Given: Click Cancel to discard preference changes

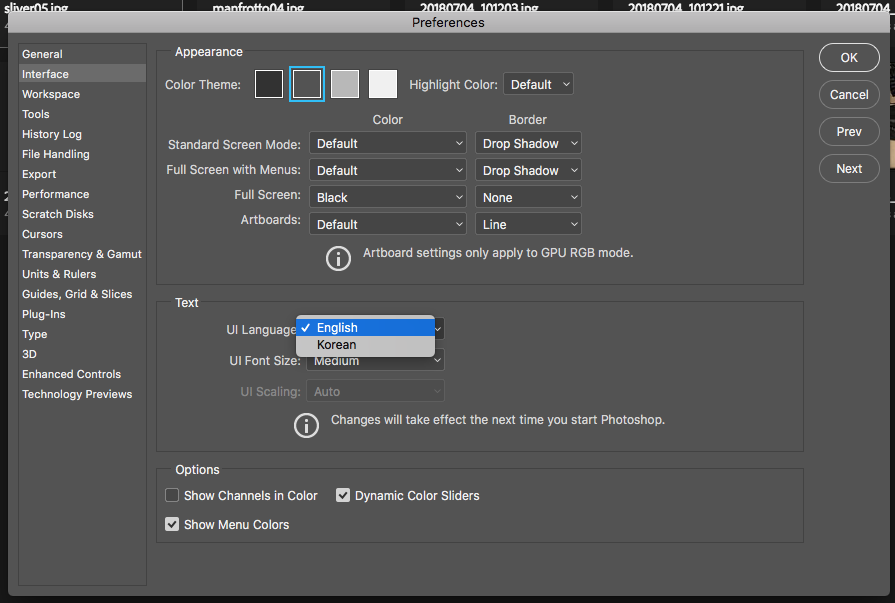Looking at the screenshot, I should 849,95.
